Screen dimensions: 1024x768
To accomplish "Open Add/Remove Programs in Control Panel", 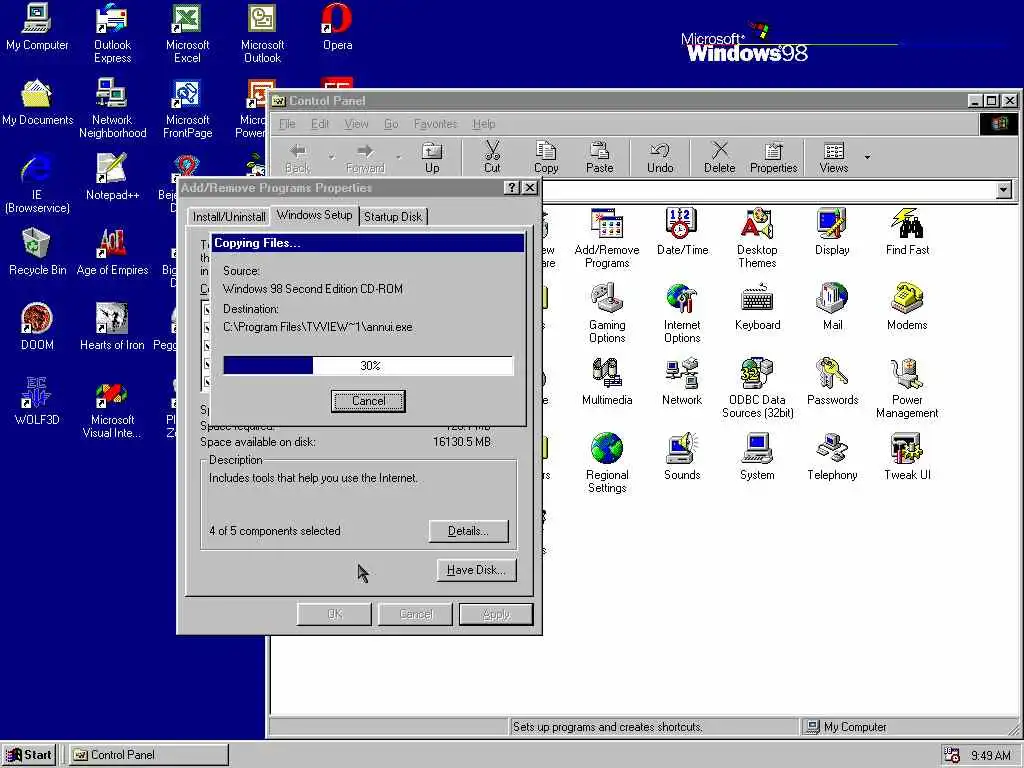I will pos(607,238).
